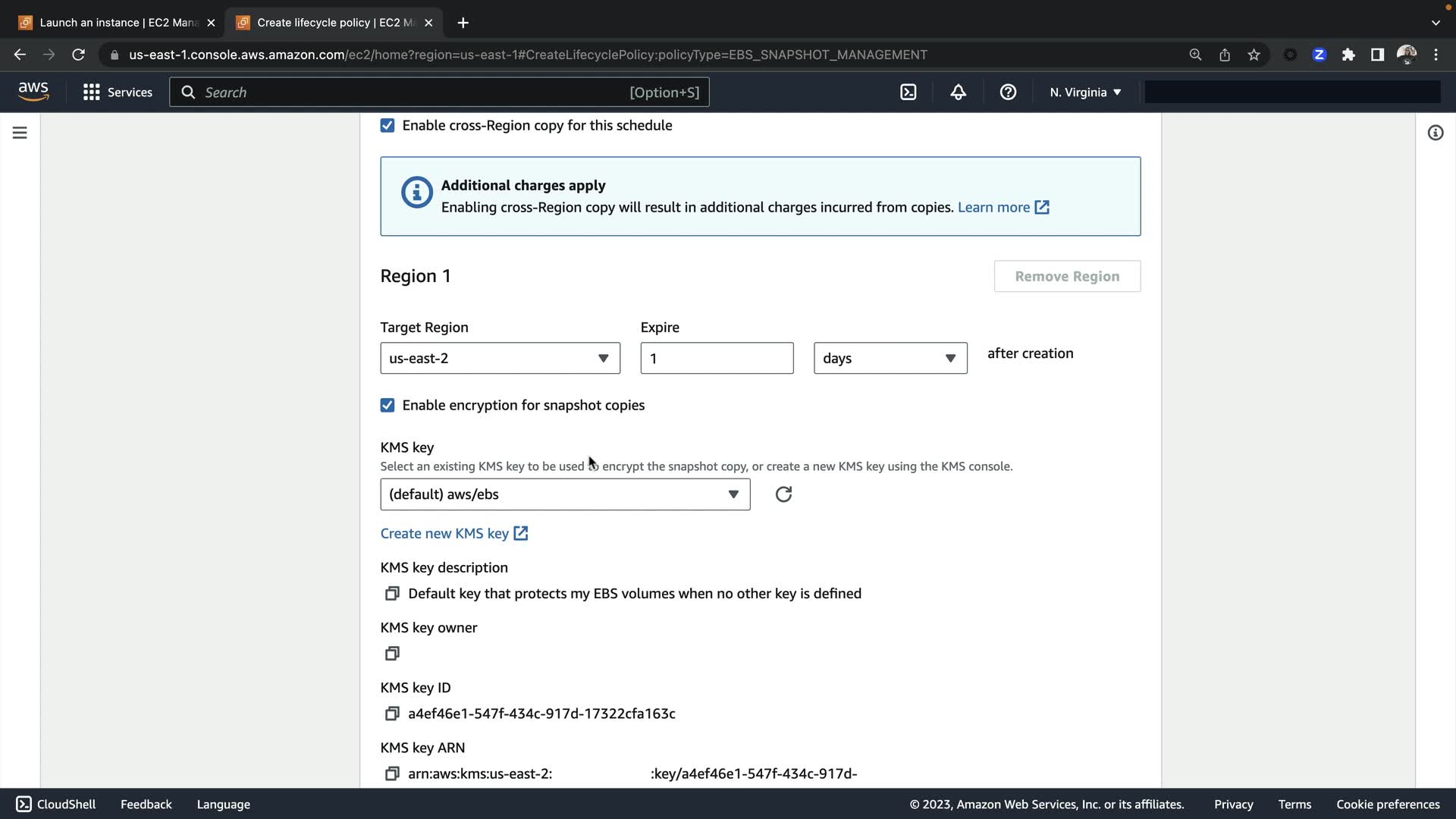Image resolution: width=1456 pixels, height=819 pixels.
Task: Open the N. Virginia region menu
Action: point(1084,93)
